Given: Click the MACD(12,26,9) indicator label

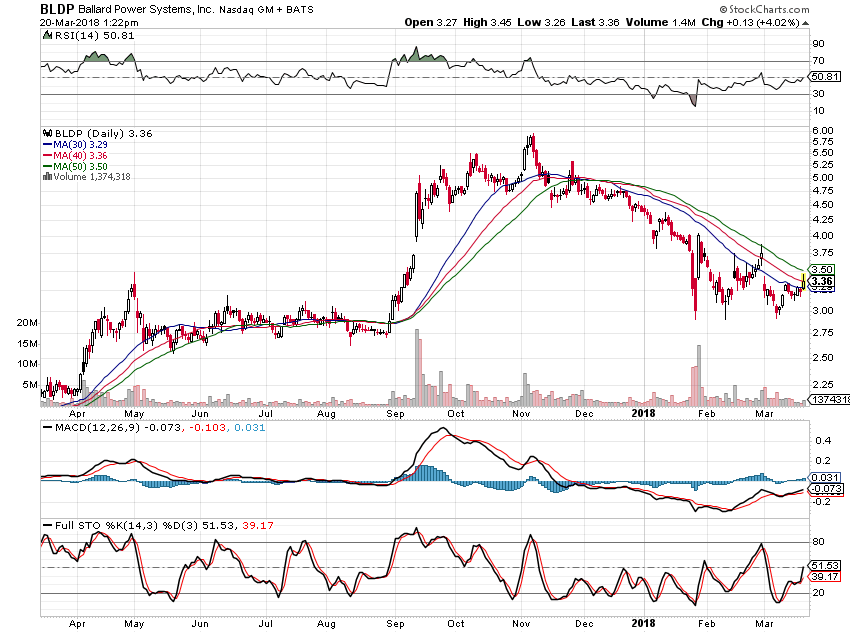Looking at the screenshot, I should point(97,428).
